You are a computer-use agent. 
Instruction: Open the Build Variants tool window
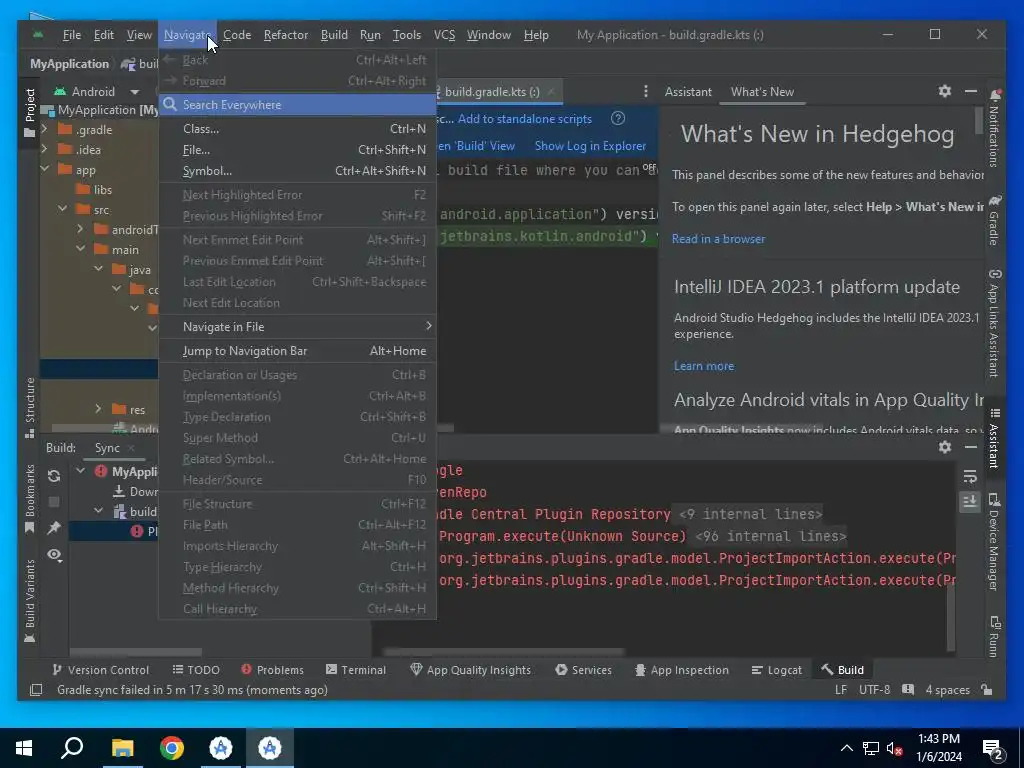pyautogui.click(x=29, y=601)
